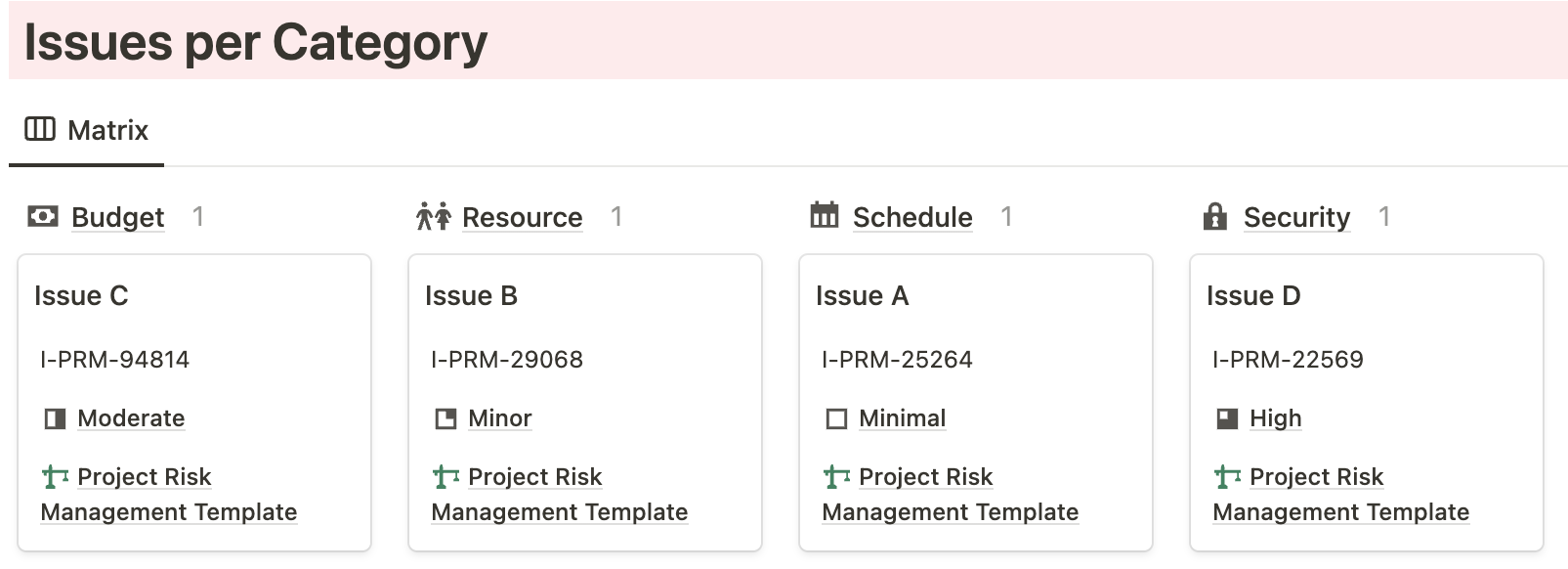Click the calendar icon next to Schedule
Image resolution: width=1568 pixels, height=569 pixels.
(x=824, y=216)
